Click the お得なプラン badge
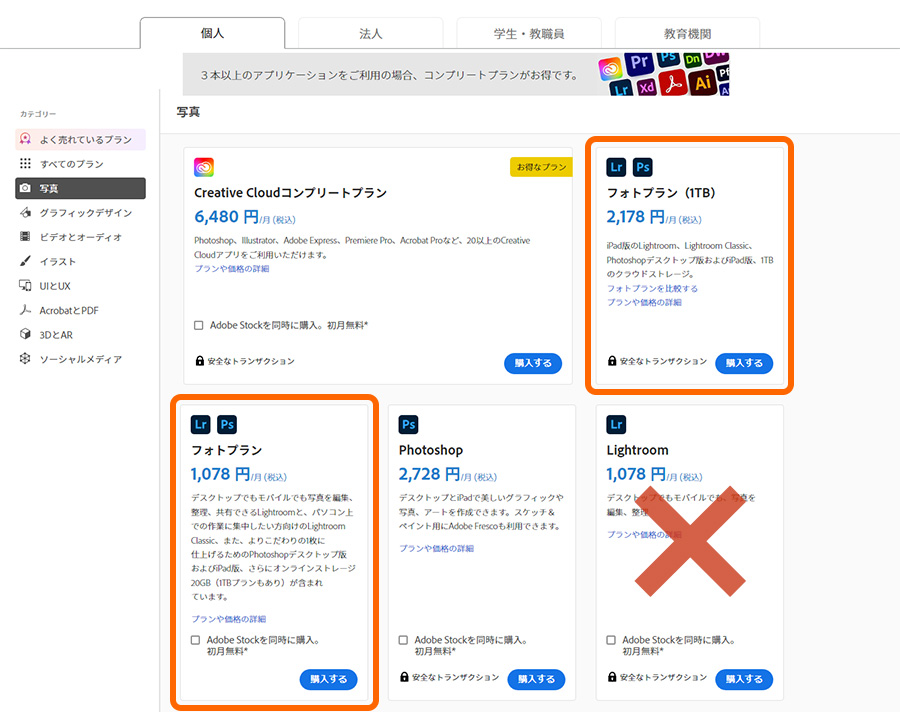Viewport: 900px width, 712px height. click(541, 167)
